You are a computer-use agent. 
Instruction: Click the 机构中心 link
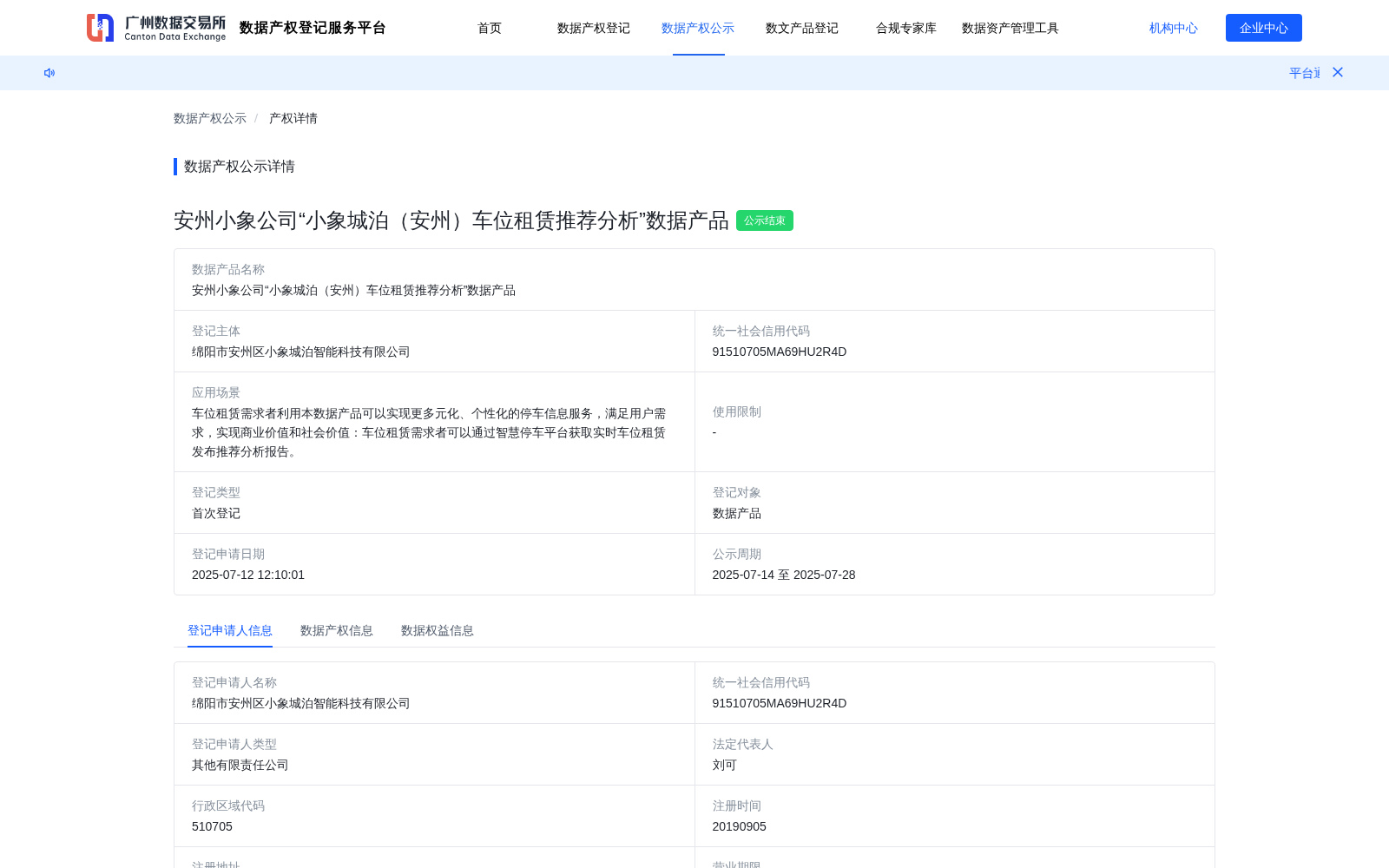(1174, 28)
